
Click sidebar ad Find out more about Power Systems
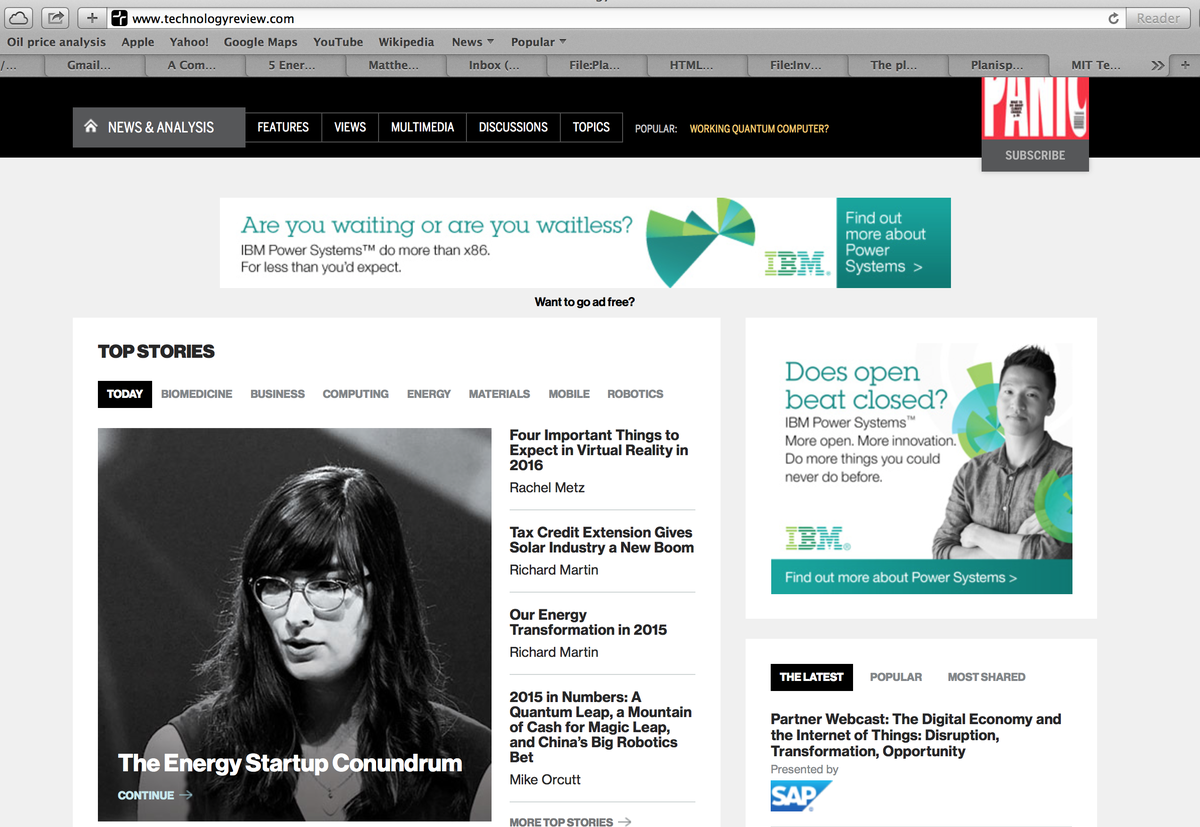(921, 577)
